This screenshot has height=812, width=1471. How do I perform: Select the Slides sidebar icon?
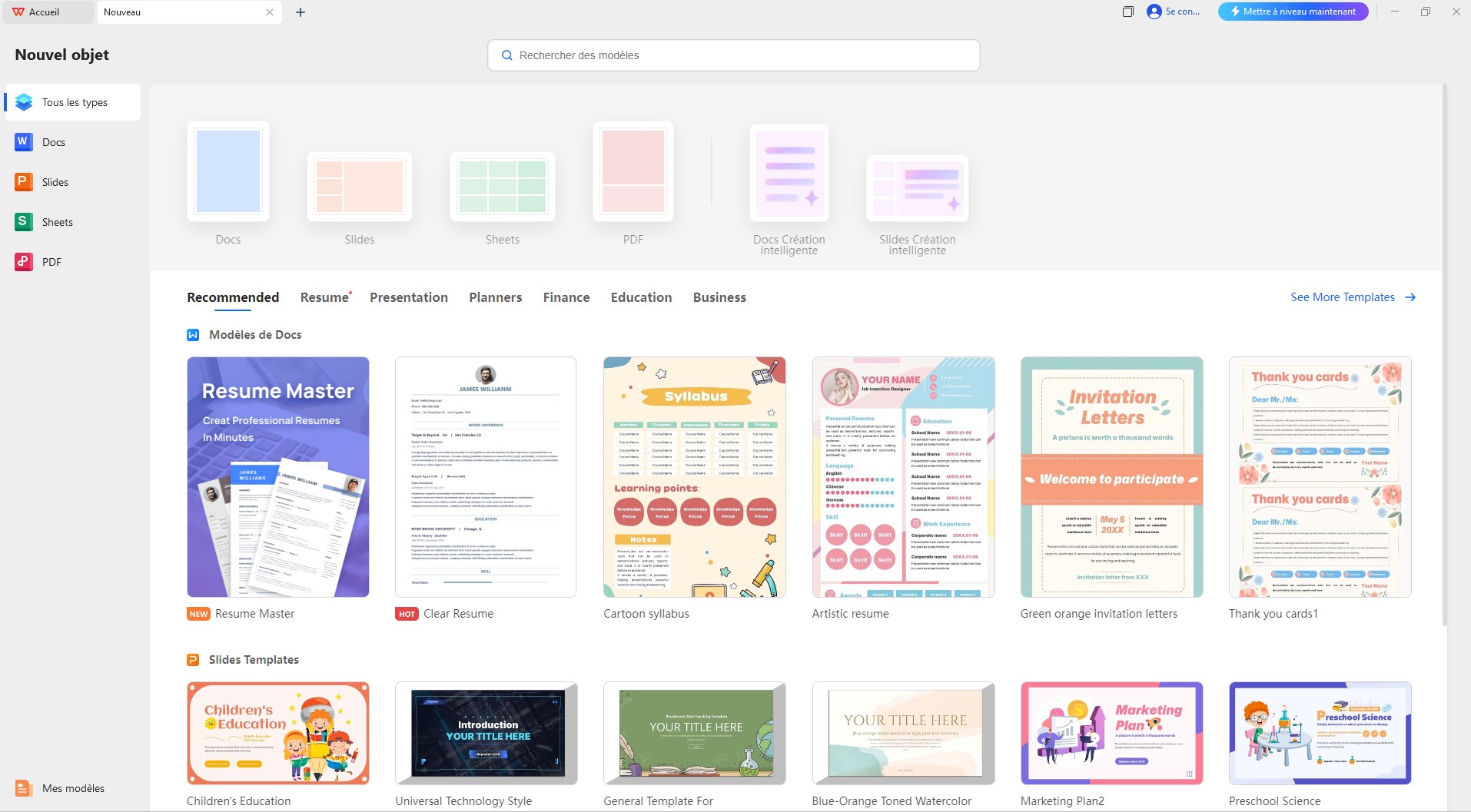pos(23,181)
